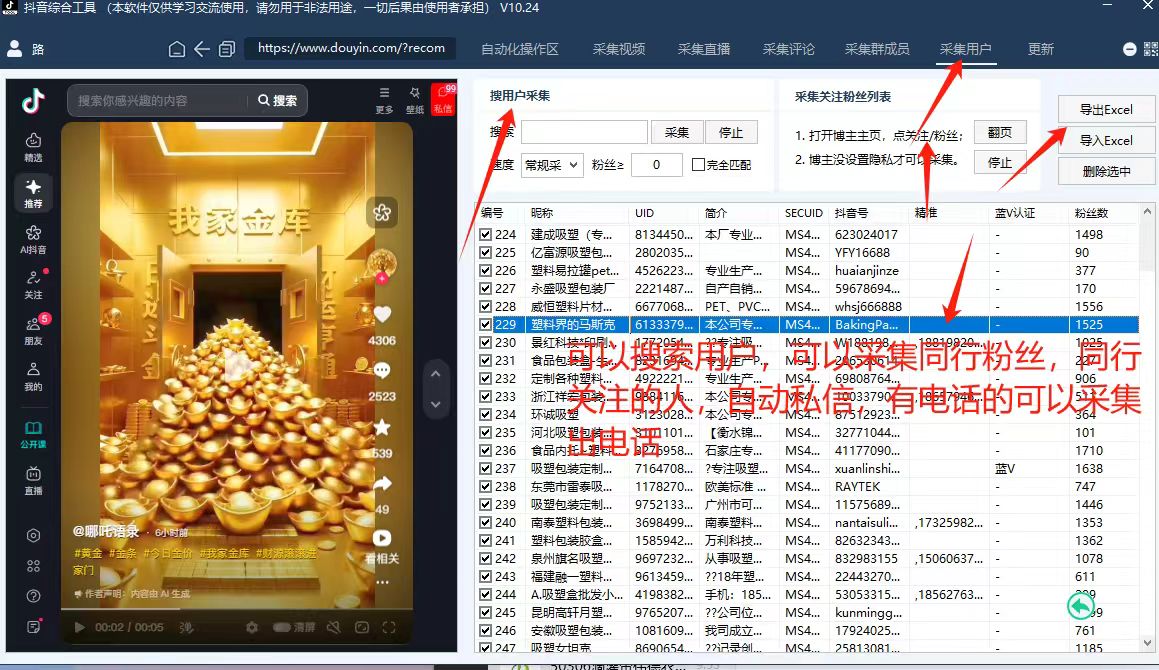Open video comments bubble icon
This screenshot has height=670, width=1159.
[x=382, y=371]
